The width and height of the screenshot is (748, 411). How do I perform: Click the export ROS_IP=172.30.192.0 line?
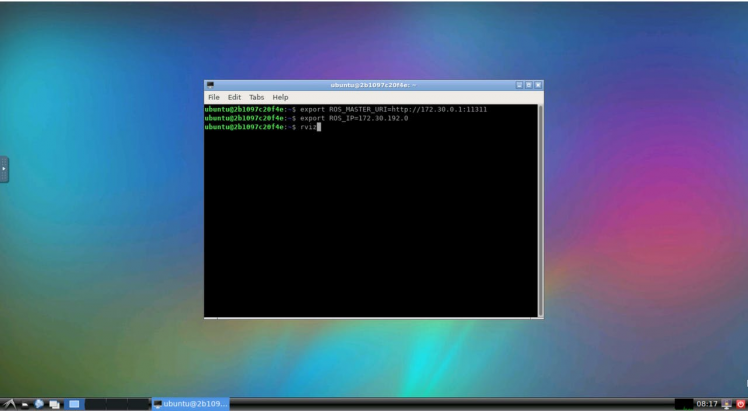[354, 118]
